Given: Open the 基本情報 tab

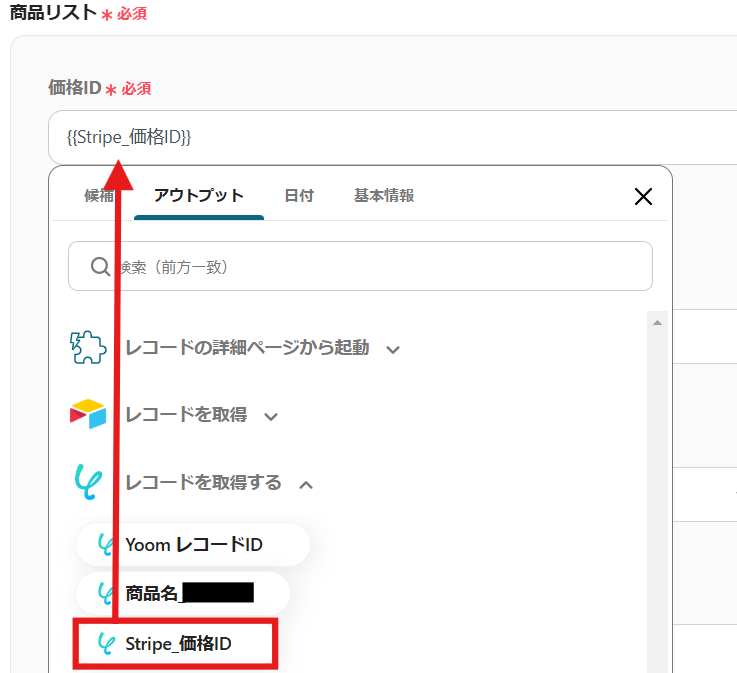Looking at the screenshot, I should 384,195.
